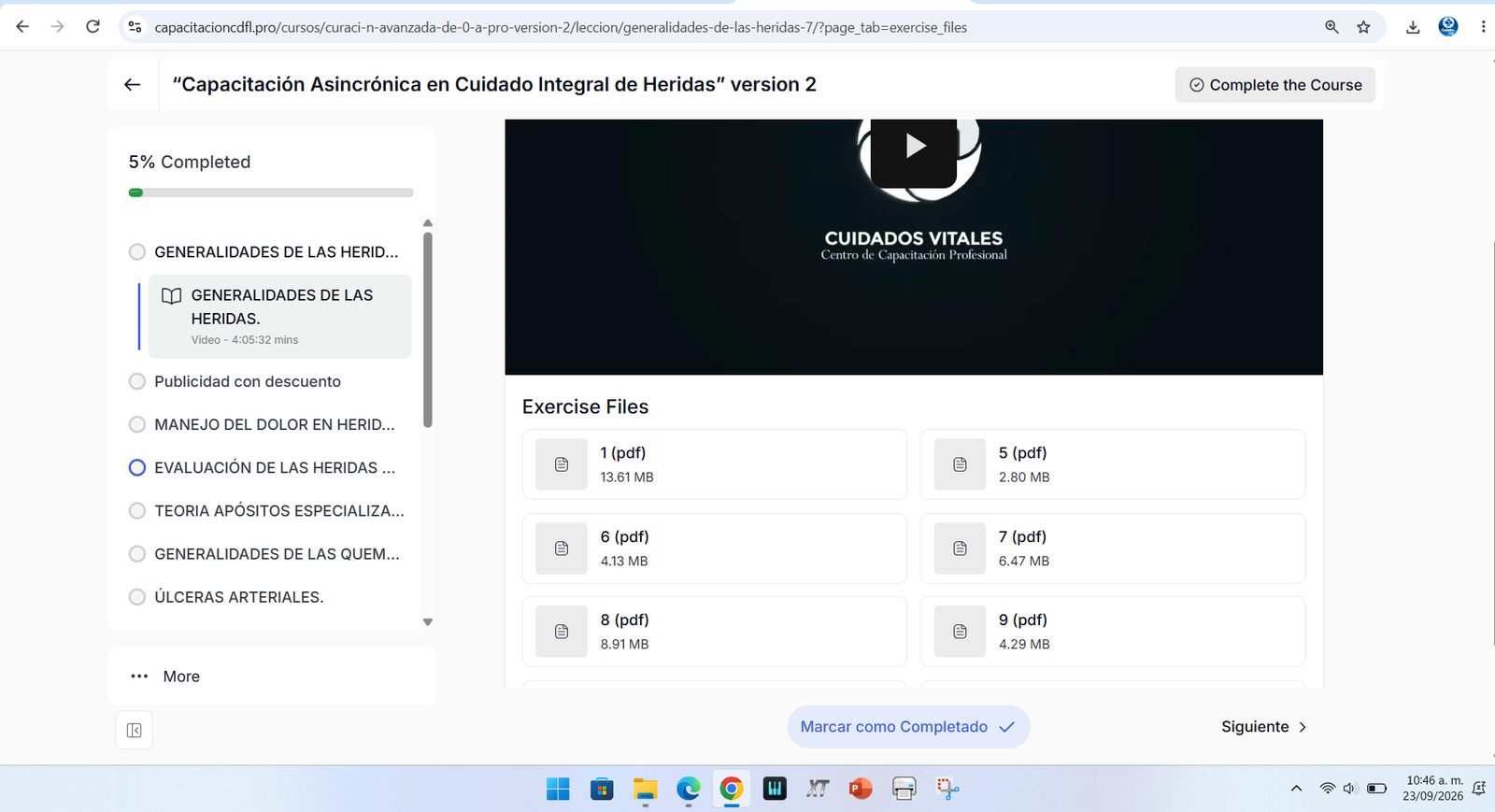
Task: Click the site information icon in address bar
Action: (x=135, y=27)
